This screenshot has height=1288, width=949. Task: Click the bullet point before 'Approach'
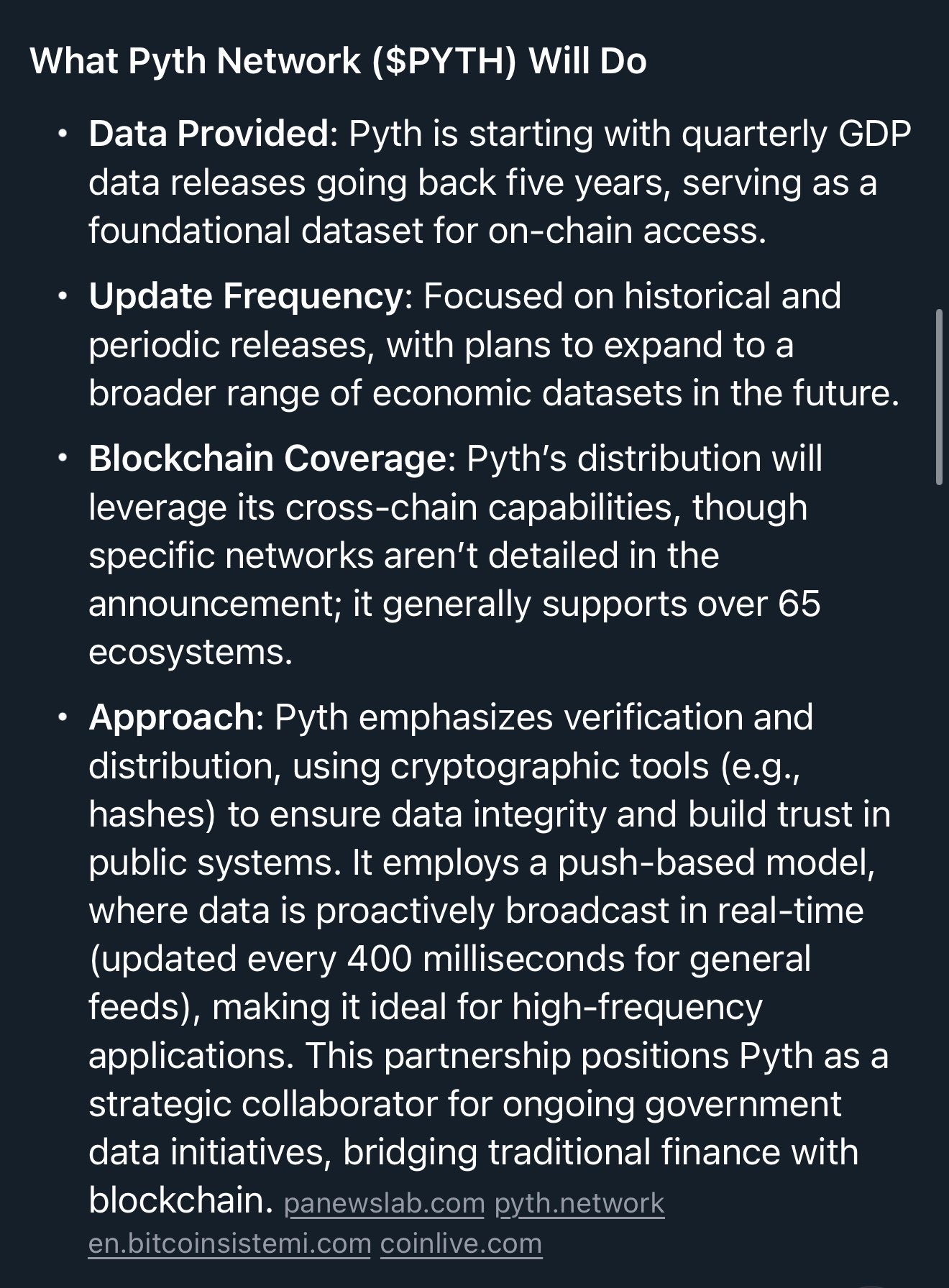tap(63, 718)
